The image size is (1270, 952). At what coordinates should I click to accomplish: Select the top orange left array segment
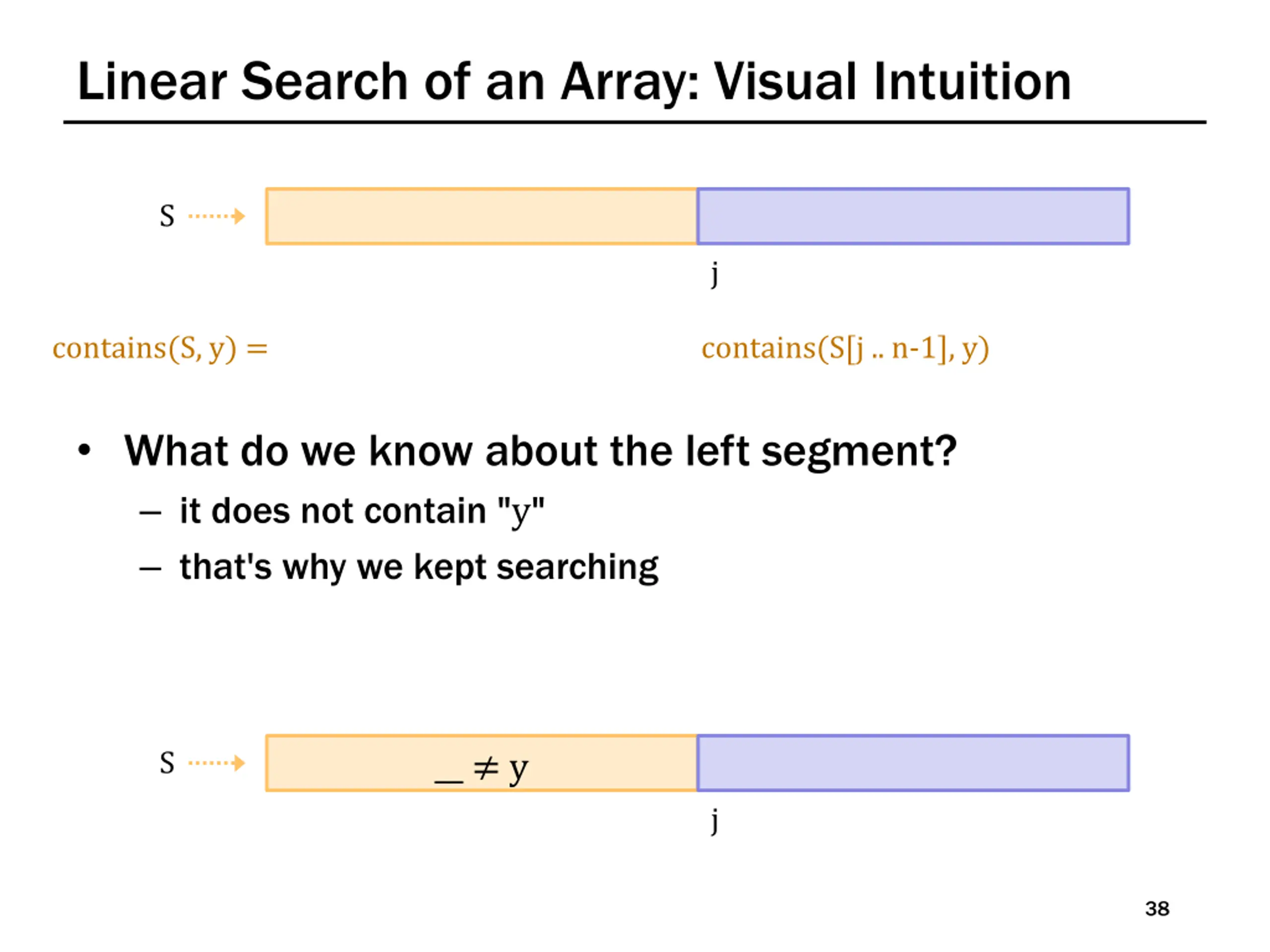(481, 216)
